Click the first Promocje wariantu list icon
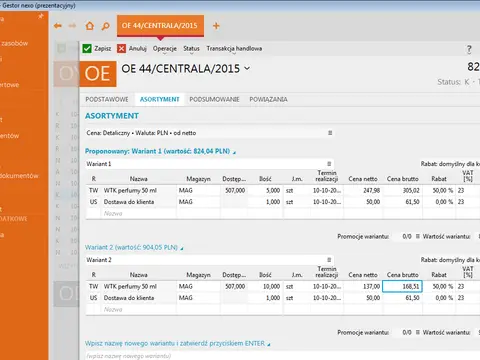Screen dimensions: 480x360 click(418, 236)
